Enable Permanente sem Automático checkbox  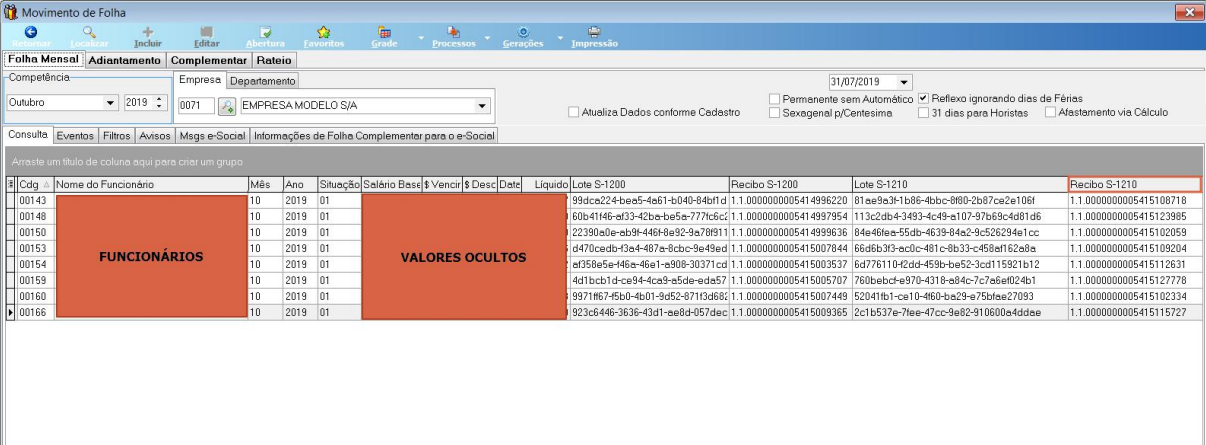tap(774, 99)
